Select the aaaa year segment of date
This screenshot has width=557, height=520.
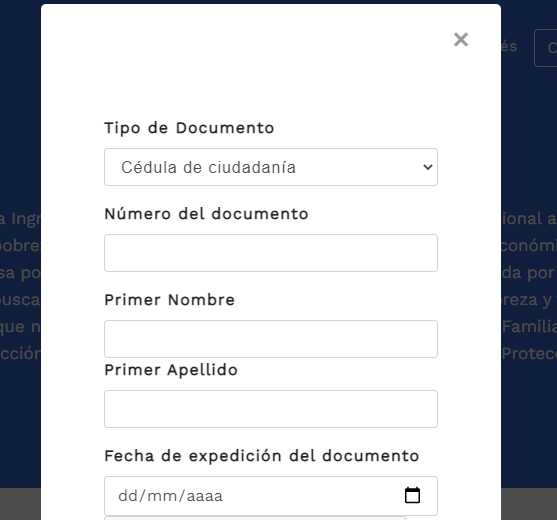point(205,496)
